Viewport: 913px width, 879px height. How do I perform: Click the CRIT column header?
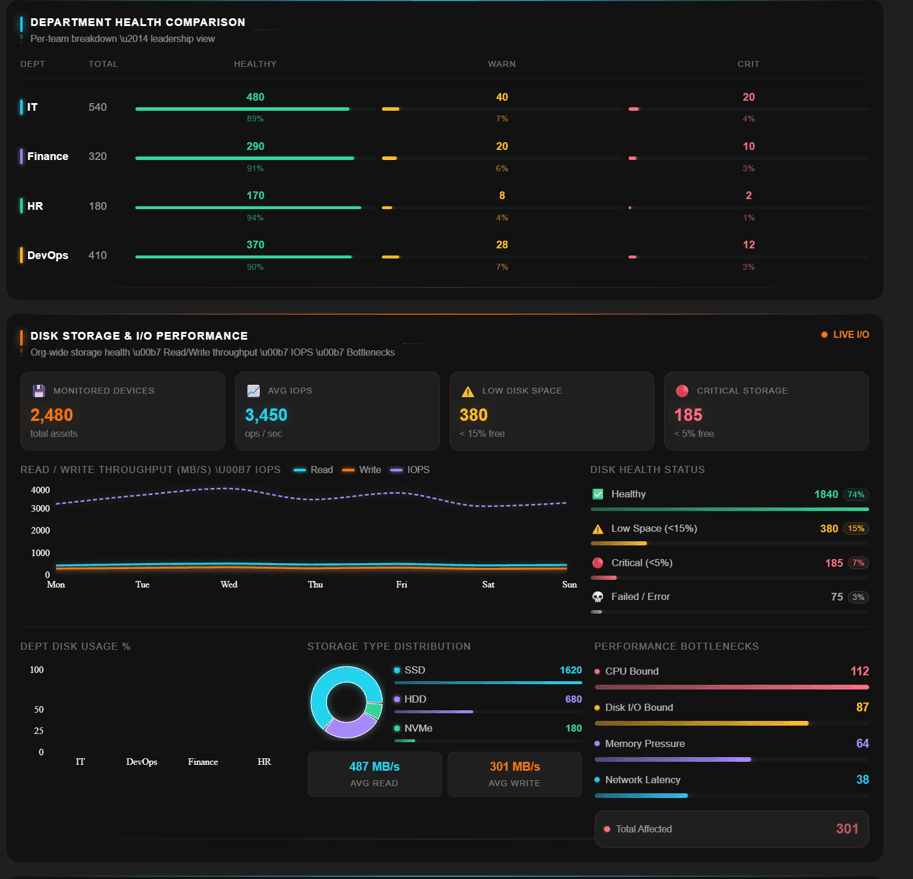pos(748,64)
